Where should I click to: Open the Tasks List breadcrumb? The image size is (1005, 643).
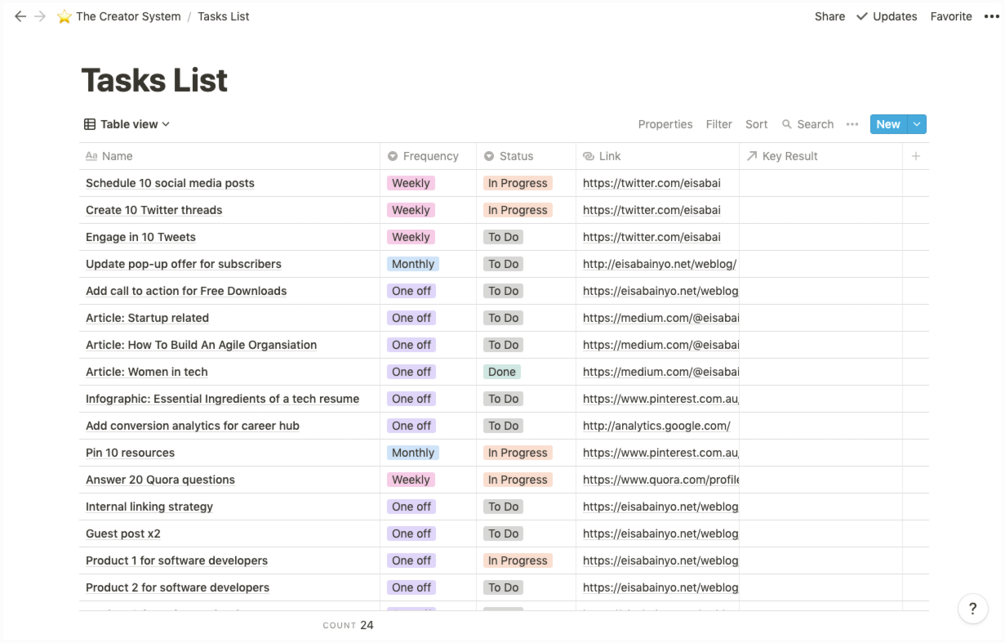(223, 16)
